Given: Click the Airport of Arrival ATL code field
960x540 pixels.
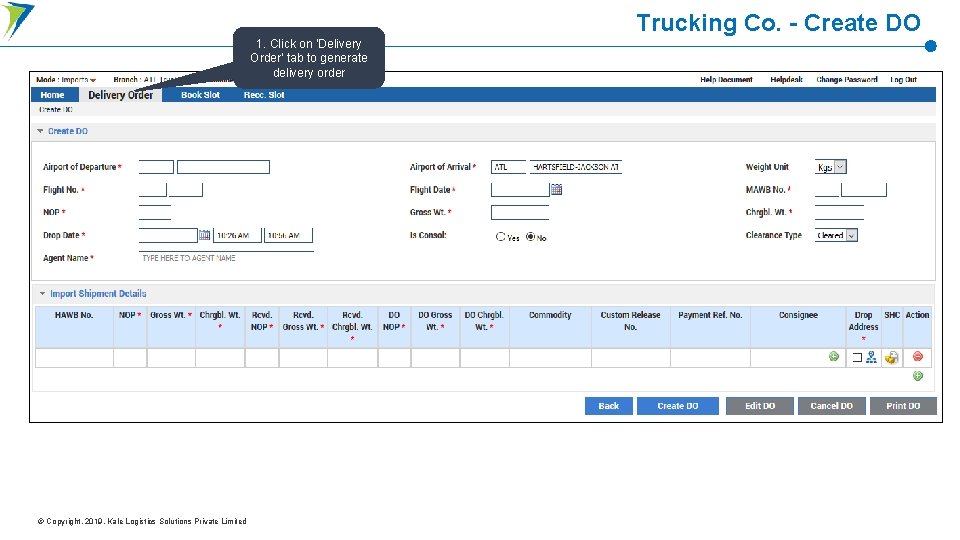Looking at the screenshot, I should point(508,167).
